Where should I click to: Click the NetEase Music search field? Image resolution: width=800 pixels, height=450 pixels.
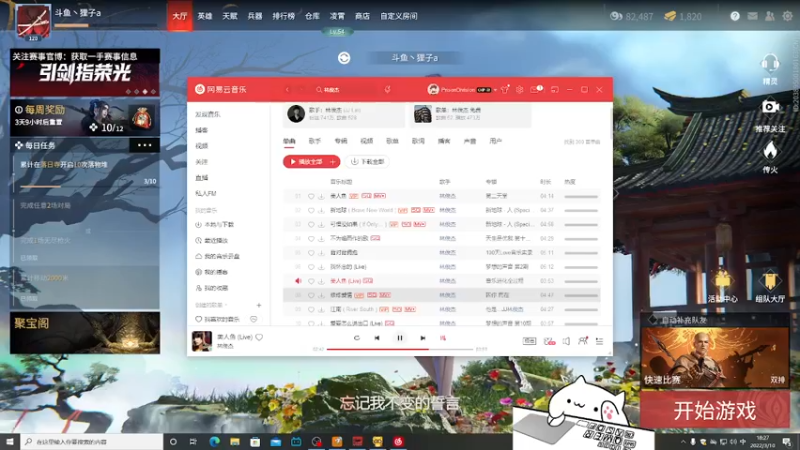[x=347, y=90]
